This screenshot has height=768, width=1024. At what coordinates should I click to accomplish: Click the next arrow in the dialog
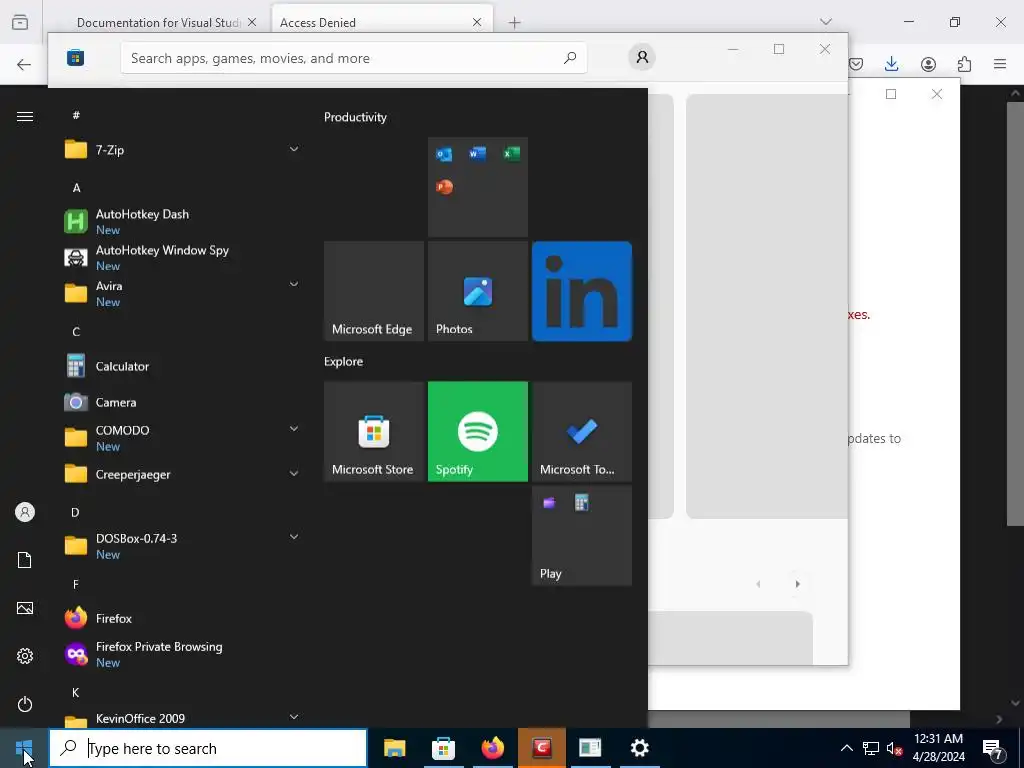(x=797, y=584)
